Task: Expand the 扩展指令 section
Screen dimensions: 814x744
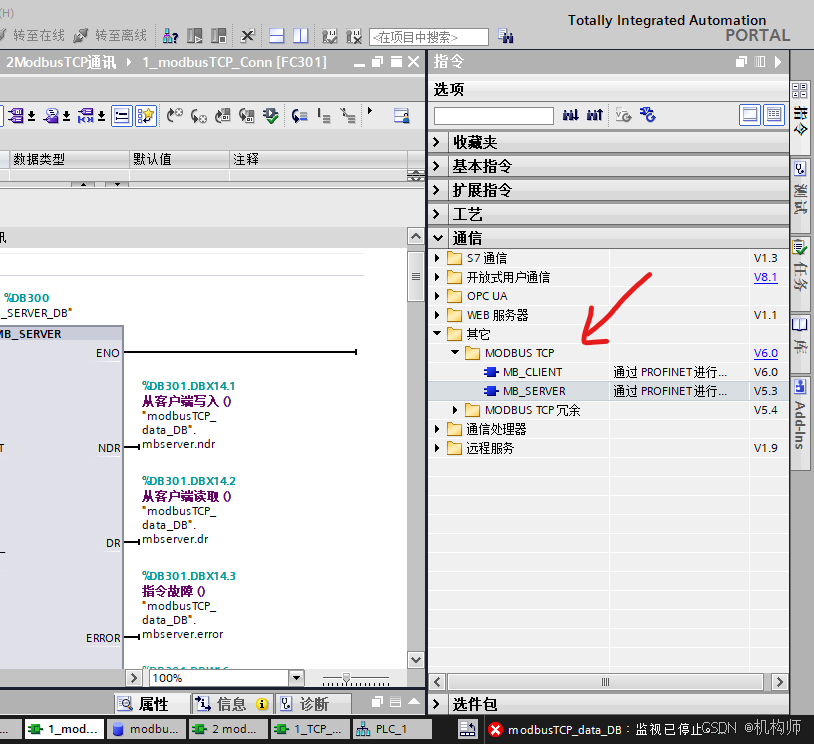Action: pyautogui.click(x=436, y=190)
